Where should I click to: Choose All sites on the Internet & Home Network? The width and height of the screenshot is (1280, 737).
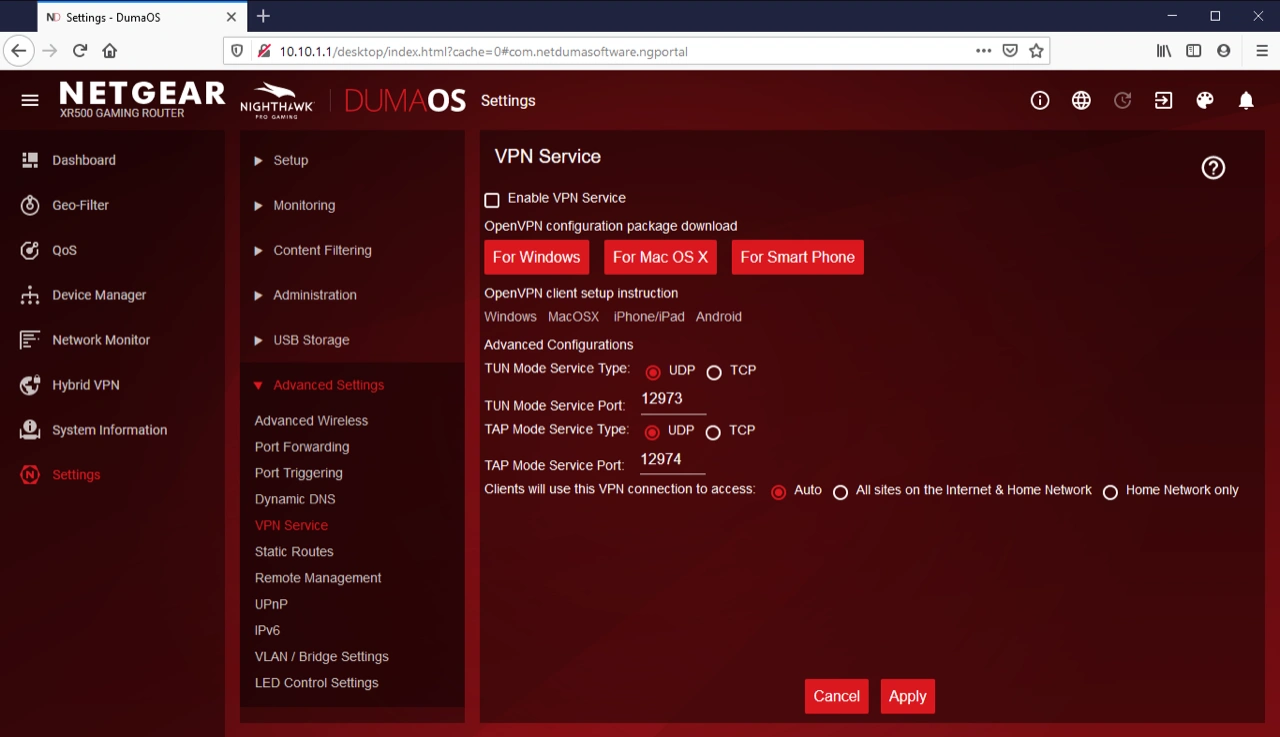pos(841,492)
